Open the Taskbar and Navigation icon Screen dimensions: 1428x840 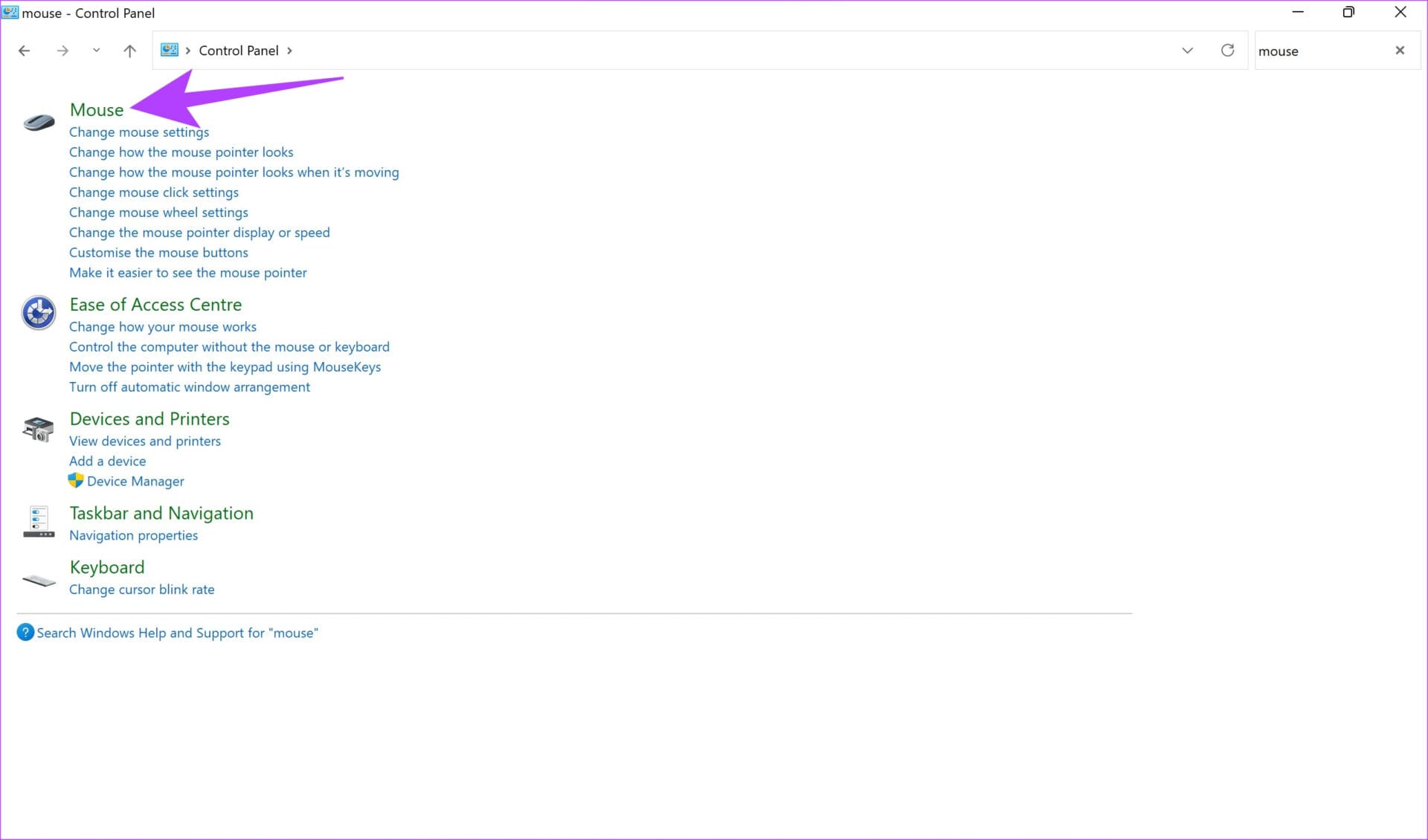[x=39, y=521]
